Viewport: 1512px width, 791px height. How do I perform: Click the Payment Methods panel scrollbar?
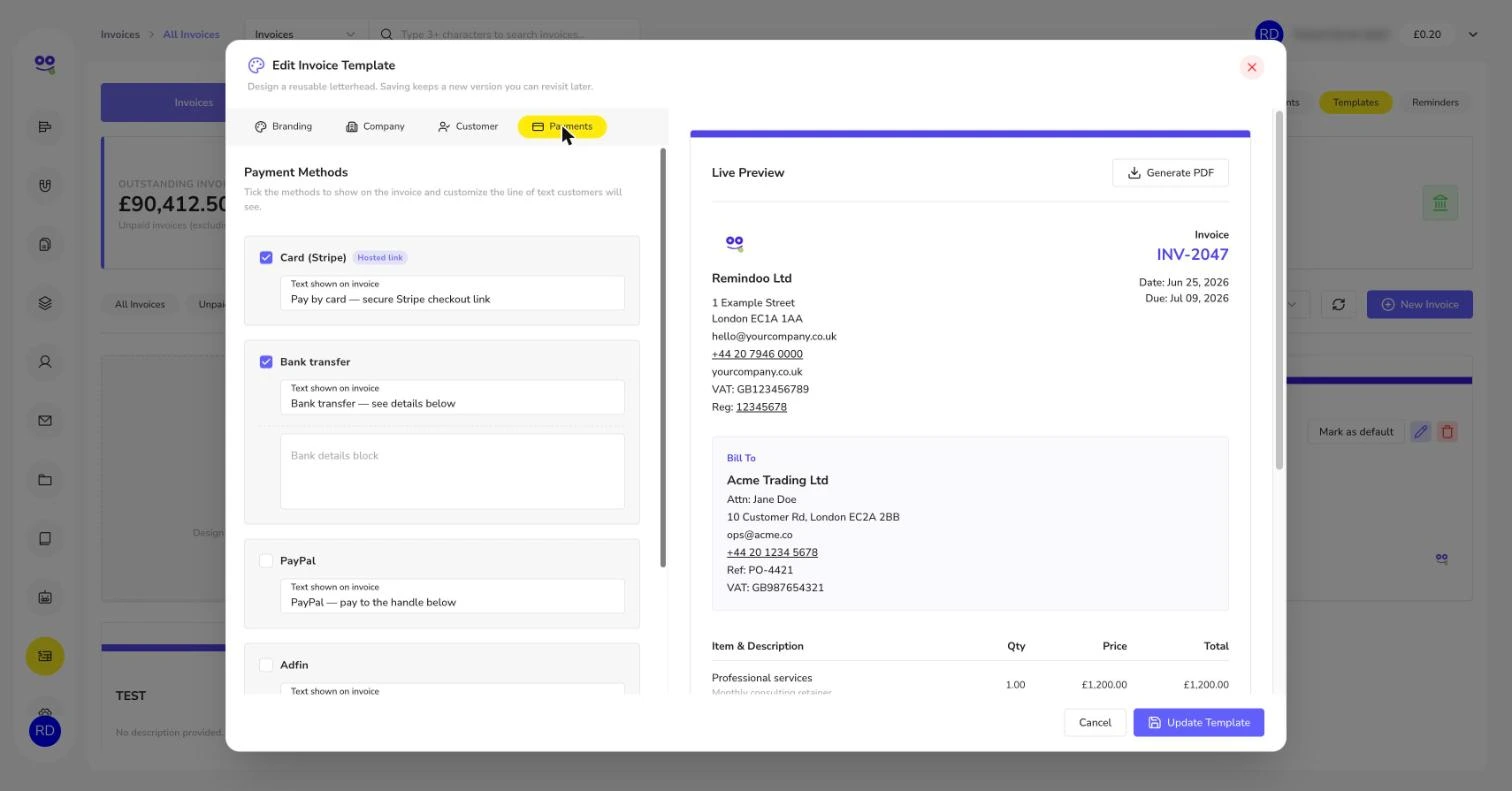pos(663,358)
